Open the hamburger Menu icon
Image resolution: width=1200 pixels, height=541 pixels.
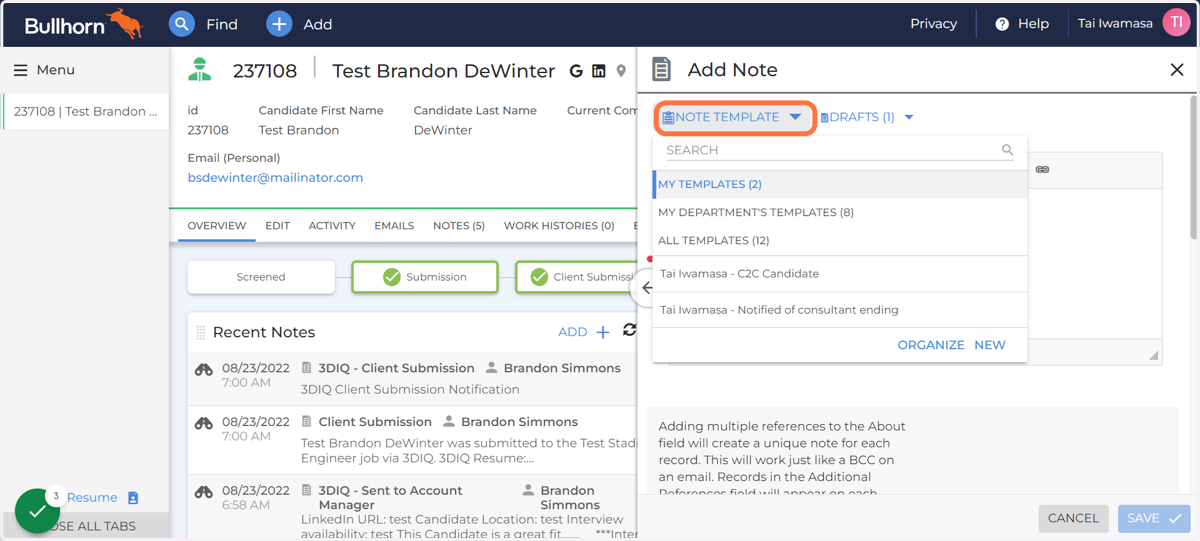tap(20, 70)
